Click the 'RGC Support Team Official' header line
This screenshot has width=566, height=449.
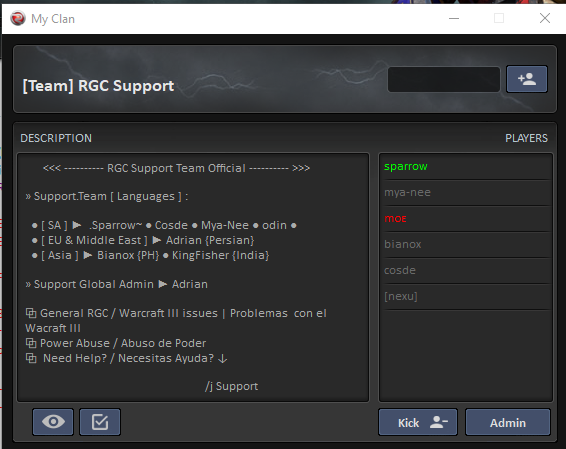coord(176,168)
